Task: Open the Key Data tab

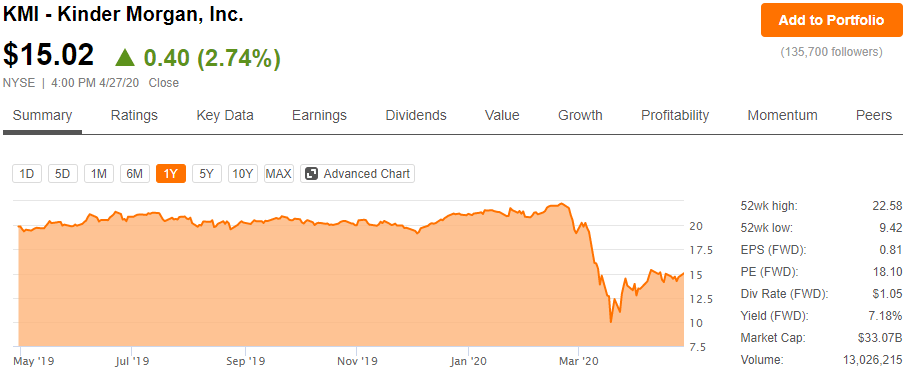Action: click(225, 115)
